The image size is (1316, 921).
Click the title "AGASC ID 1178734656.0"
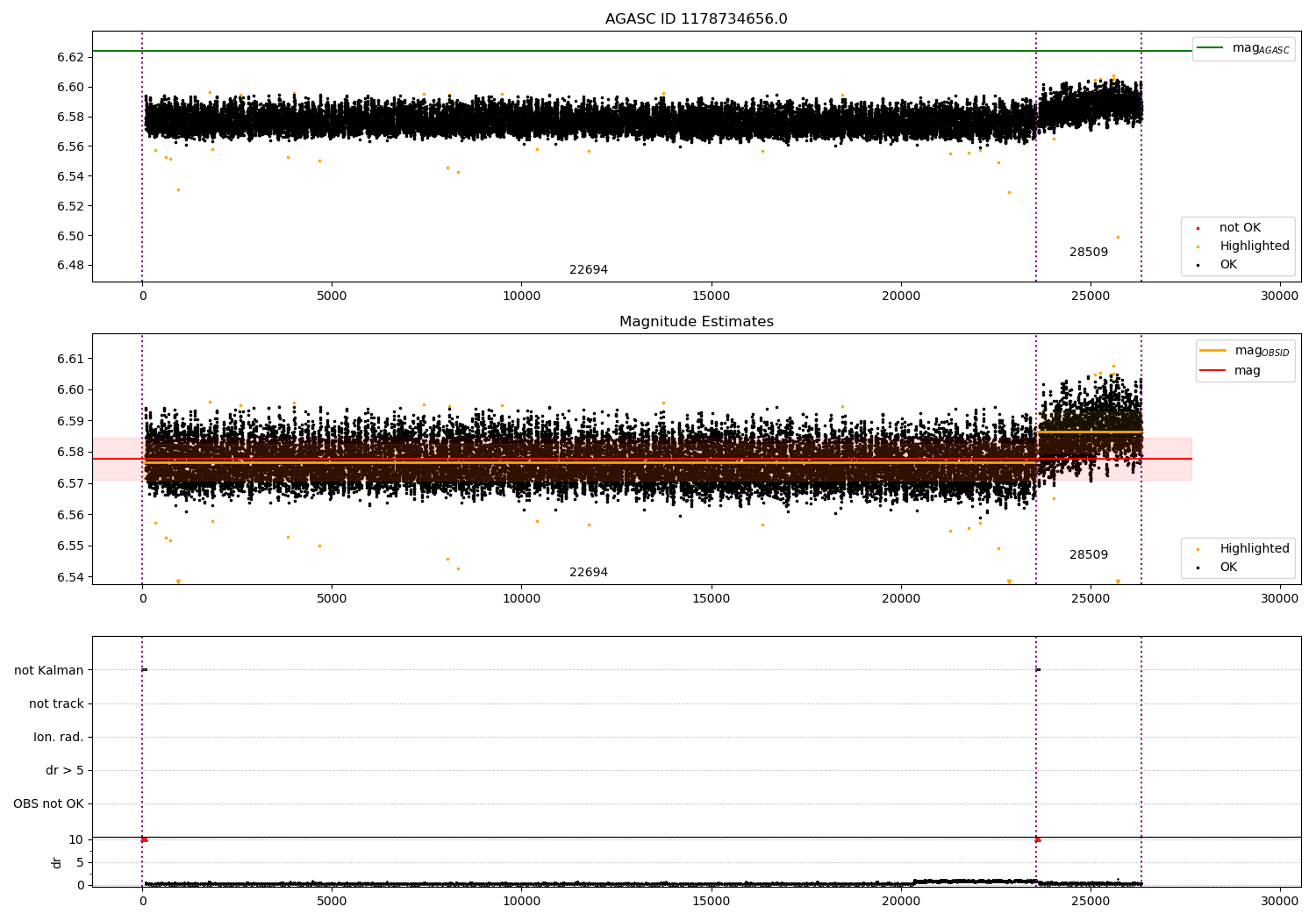pos(696,19)
